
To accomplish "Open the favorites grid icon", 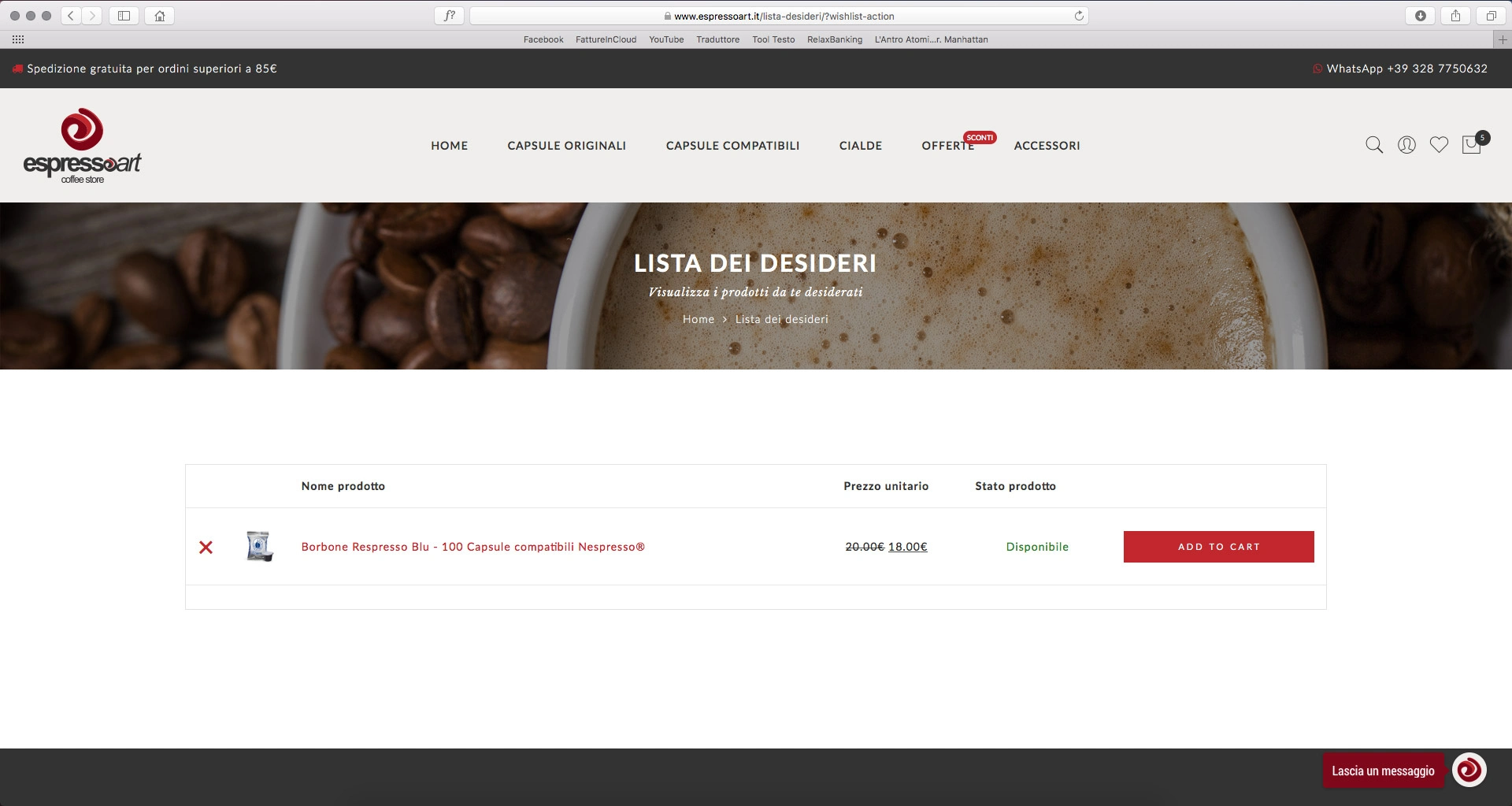I will click(18, 39).
